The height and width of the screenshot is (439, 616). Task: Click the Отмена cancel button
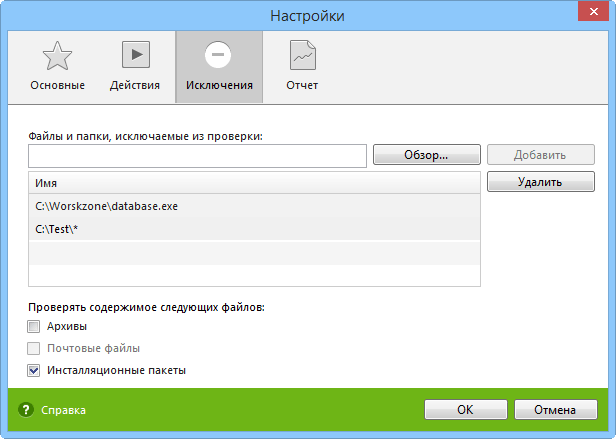pos(556,410)
